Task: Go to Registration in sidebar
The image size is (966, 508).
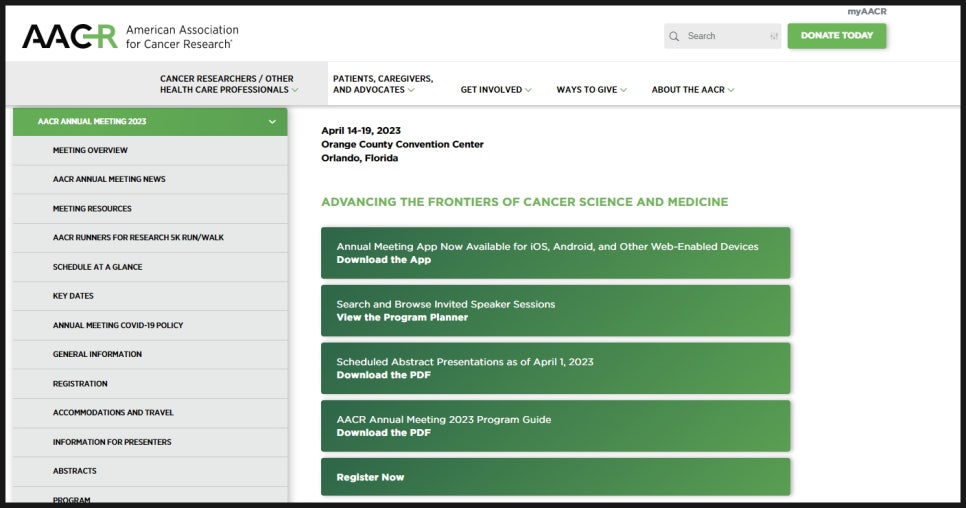Action: pyautogui.click(x=150, y=384)
